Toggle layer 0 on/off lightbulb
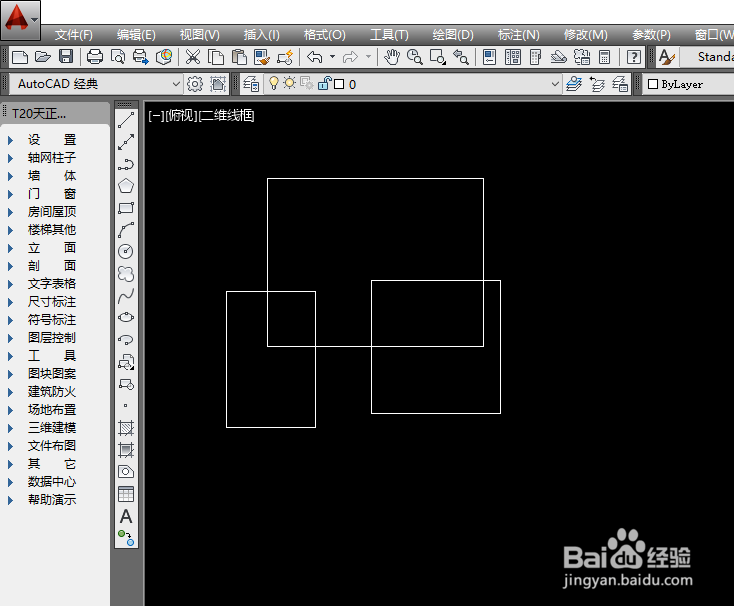This screenshot has height=606, width=734. (274, 83)
